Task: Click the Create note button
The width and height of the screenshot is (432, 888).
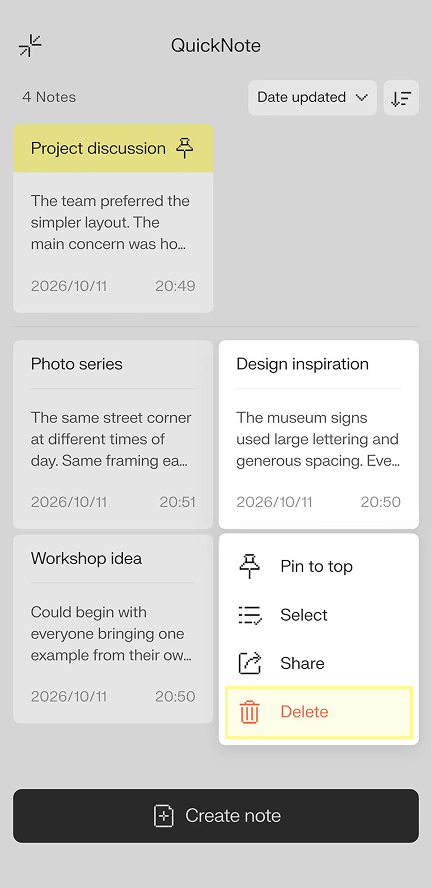Action: click(216, 816)
